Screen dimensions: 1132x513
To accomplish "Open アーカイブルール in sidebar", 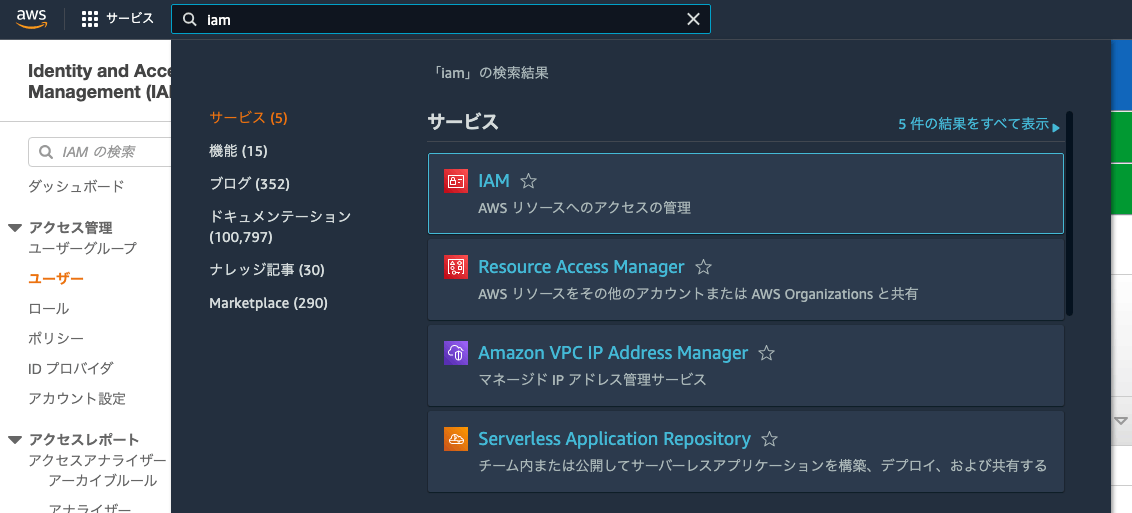I will click(x=103, y=481).
